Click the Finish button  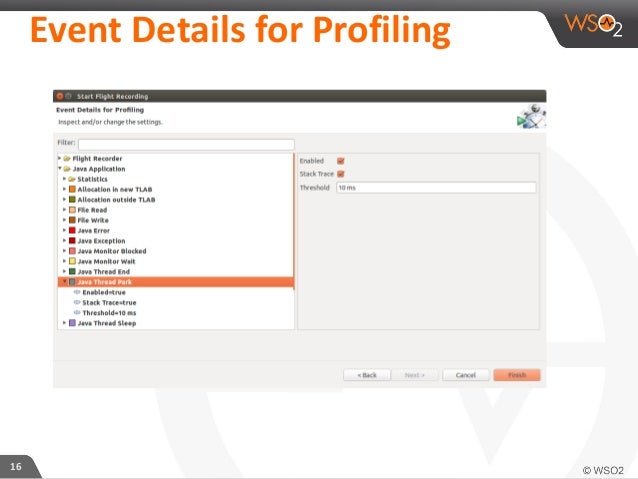(517, 375)
